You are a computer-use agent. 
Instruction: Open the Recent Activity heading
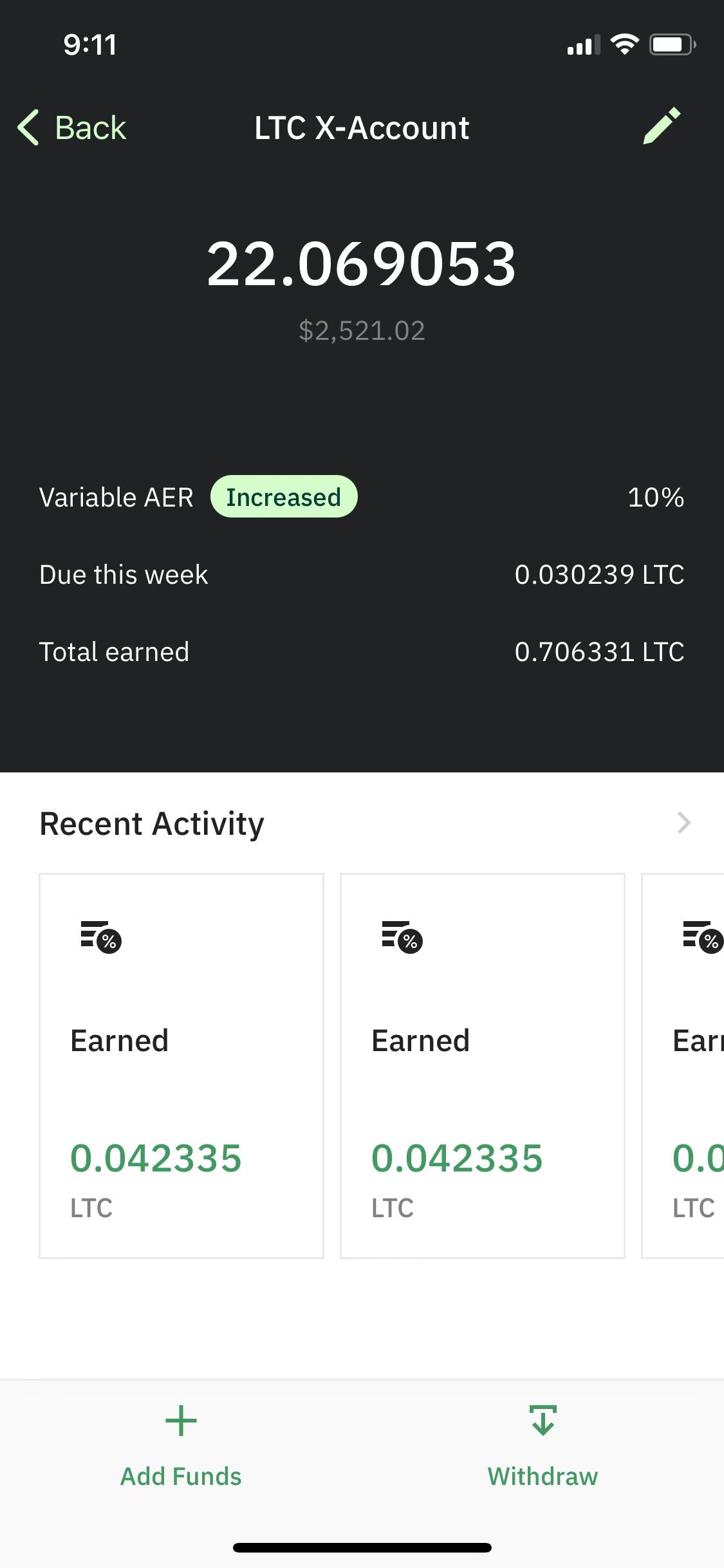click(x=152, y=824)
